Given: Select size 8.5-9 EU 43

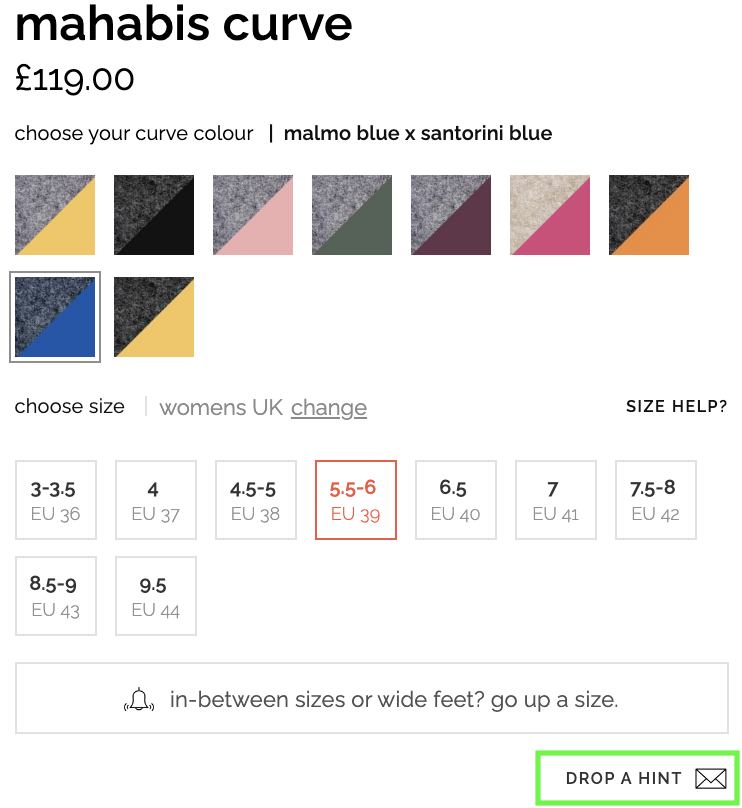Looking at the screenshot, I should 56,596.
